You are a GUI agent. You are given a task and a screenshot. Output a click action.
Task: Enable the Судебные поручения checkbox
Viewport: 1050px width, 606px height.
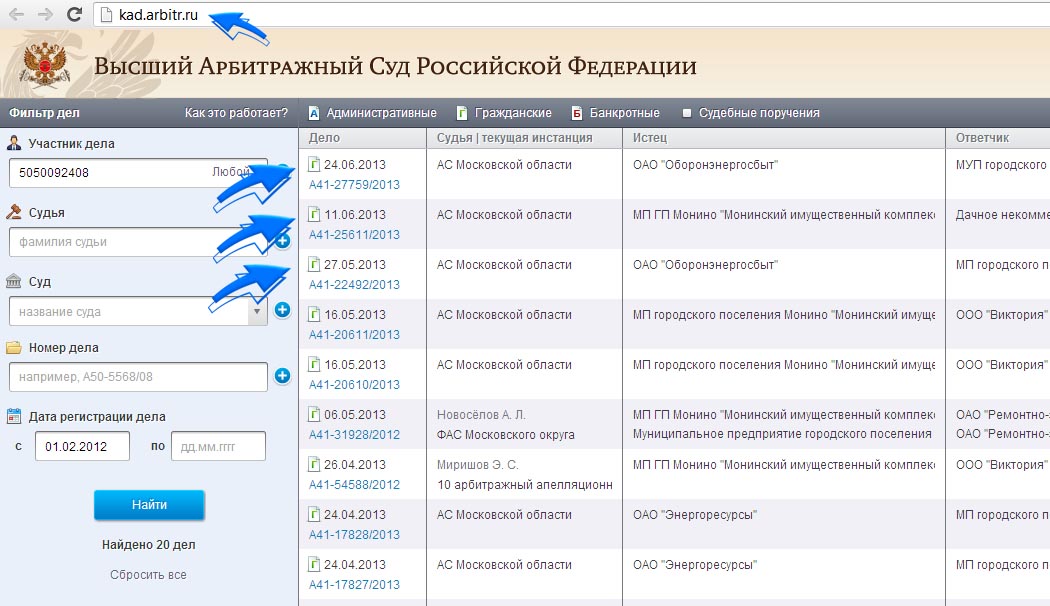pos(686,113)
